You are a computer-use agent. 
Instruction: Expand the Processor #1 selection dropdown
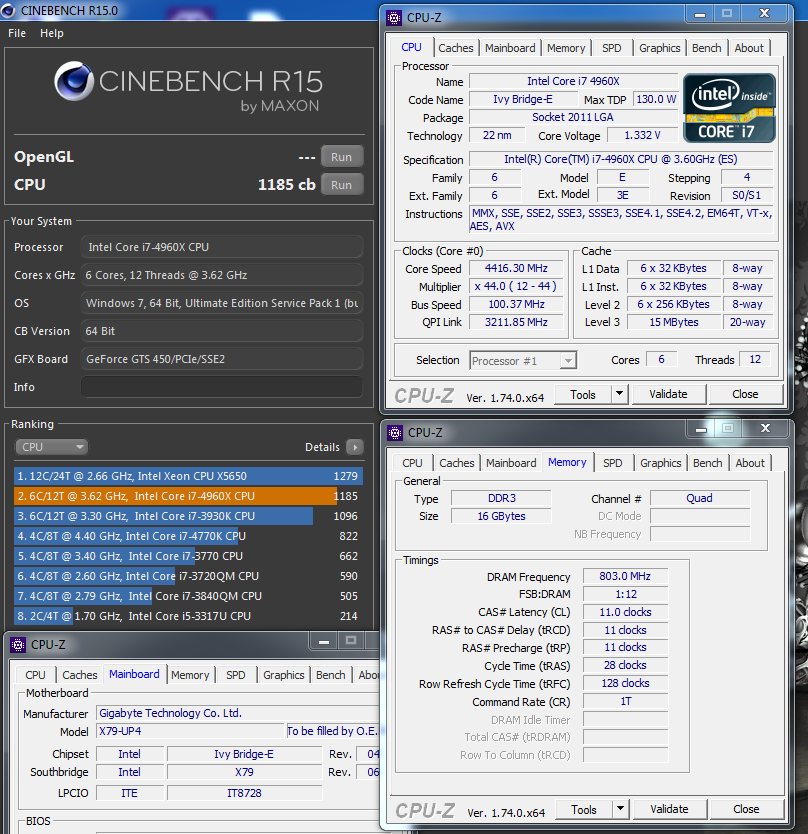point(569,361)
